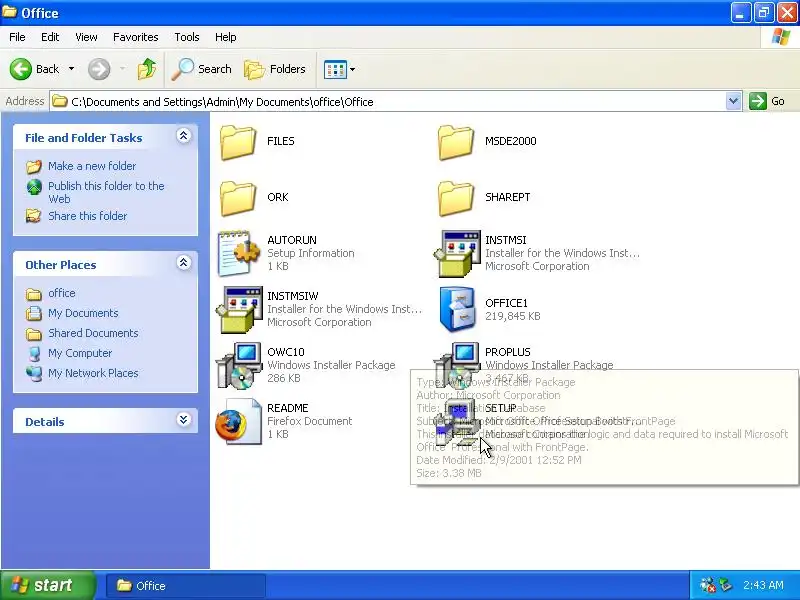Collapse the Other Places panel
This screenshot has height=600, width=800.
pos(184,262)
